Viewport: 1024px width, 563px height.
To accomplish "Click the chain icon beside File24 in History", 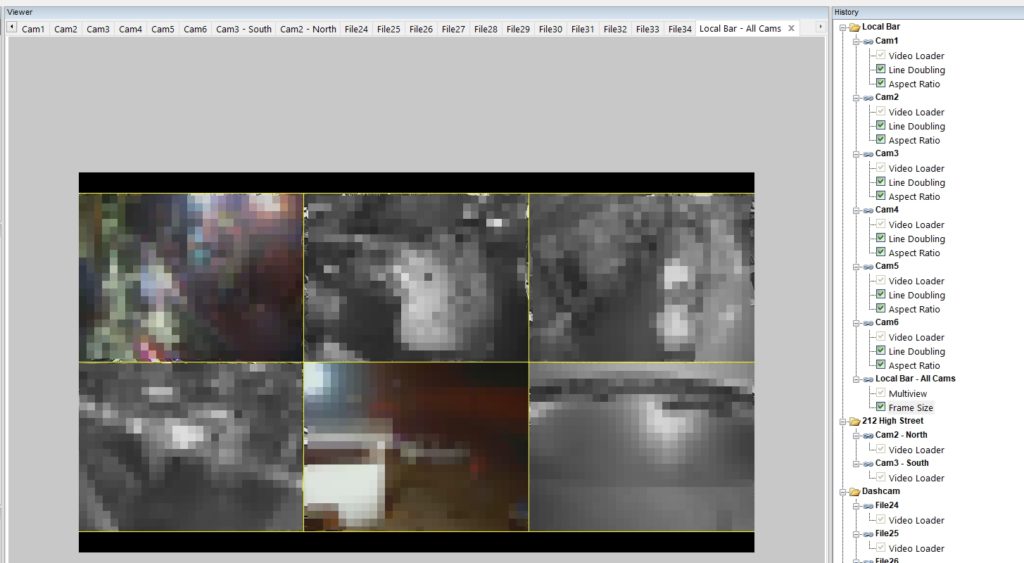I will point(868,506).
